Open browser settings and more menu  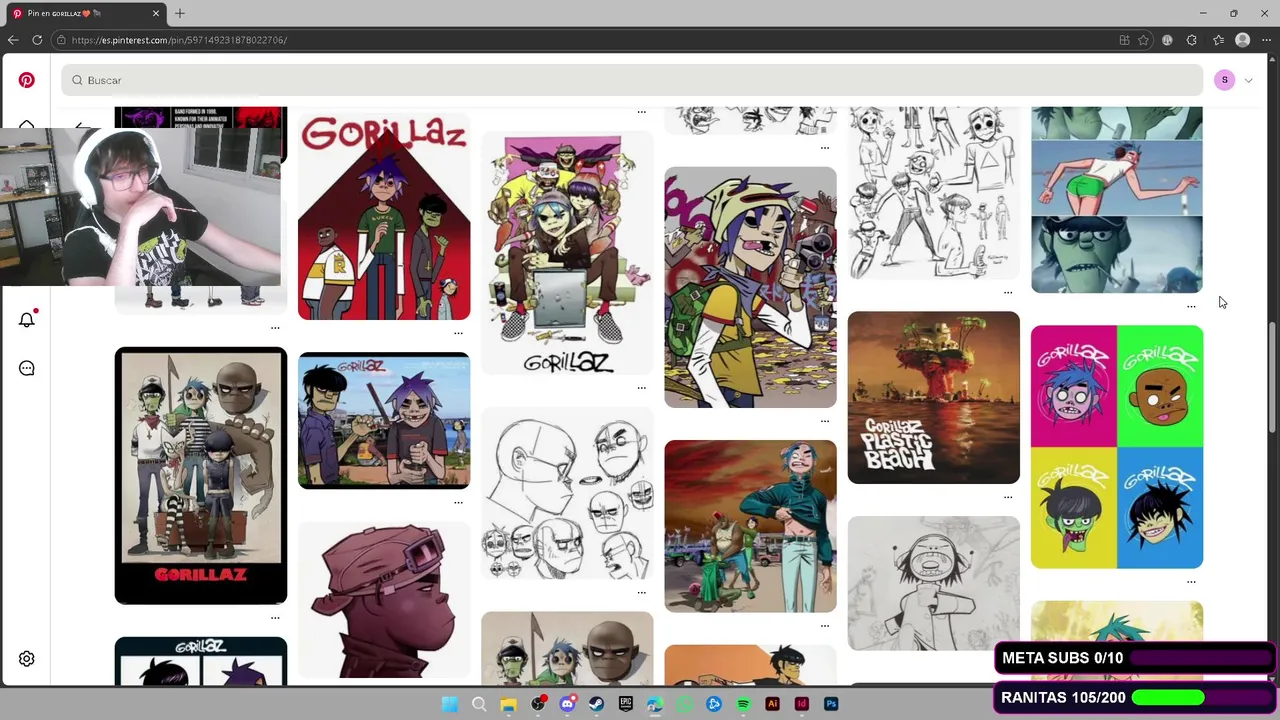[1266, 40]
